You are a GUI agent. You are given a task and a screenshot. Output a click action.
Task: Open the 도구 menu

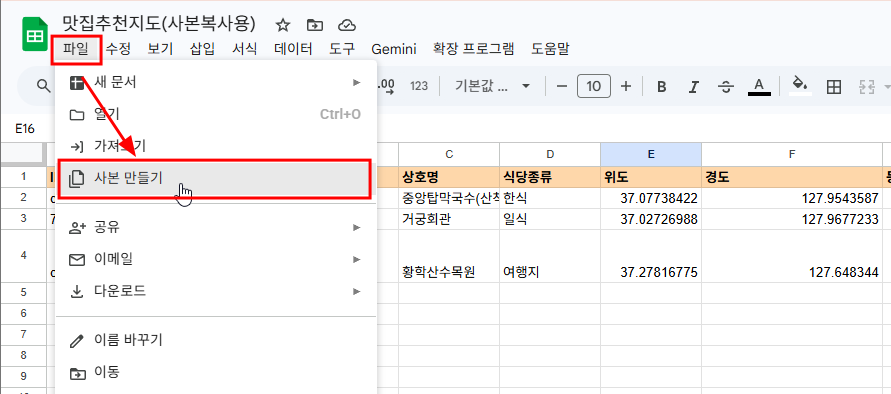tap(342, 49)
